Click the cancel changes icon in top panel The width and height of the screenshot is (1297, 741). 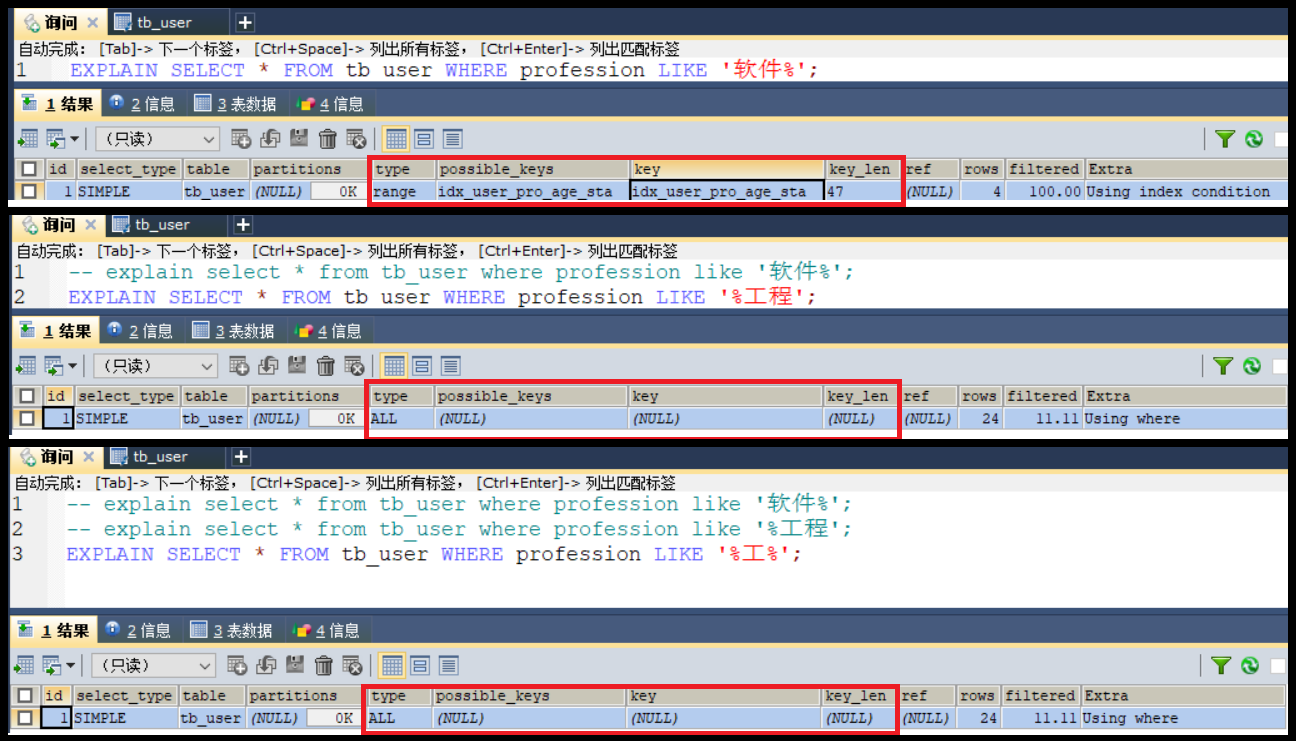point(356,139)
